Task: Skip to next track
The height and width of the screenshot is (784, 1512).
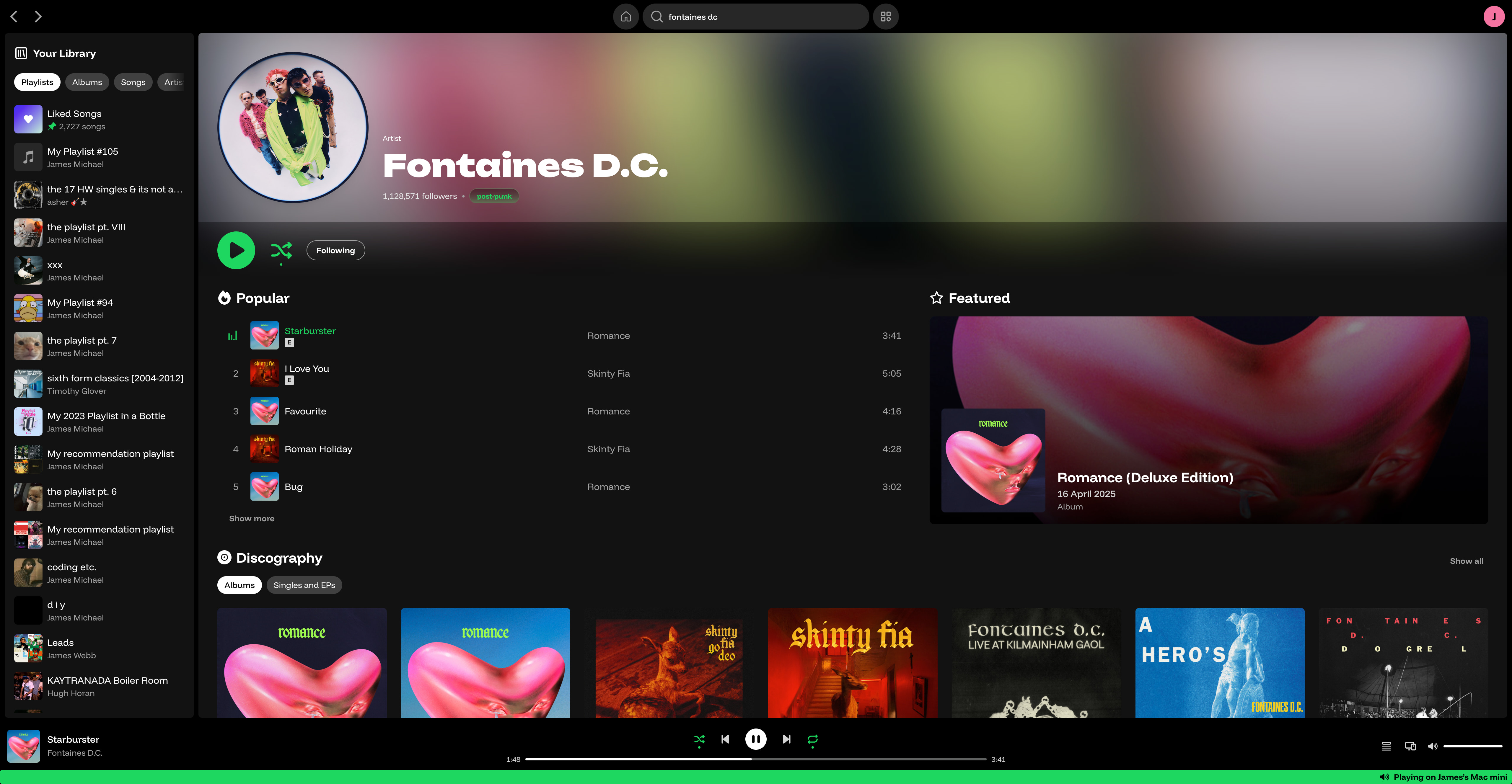Action: [786, 739]
